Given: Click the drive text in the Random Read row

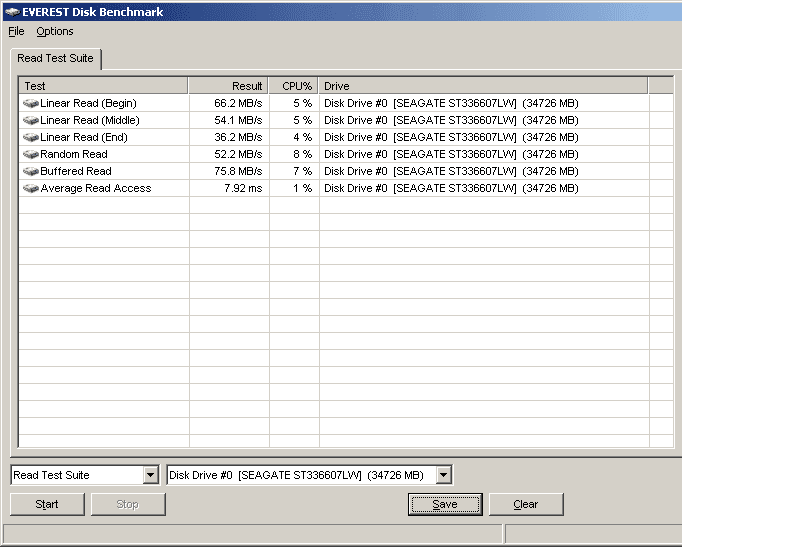Looking at the screenshot, I should pyautogui.click(x=451, y=154).
